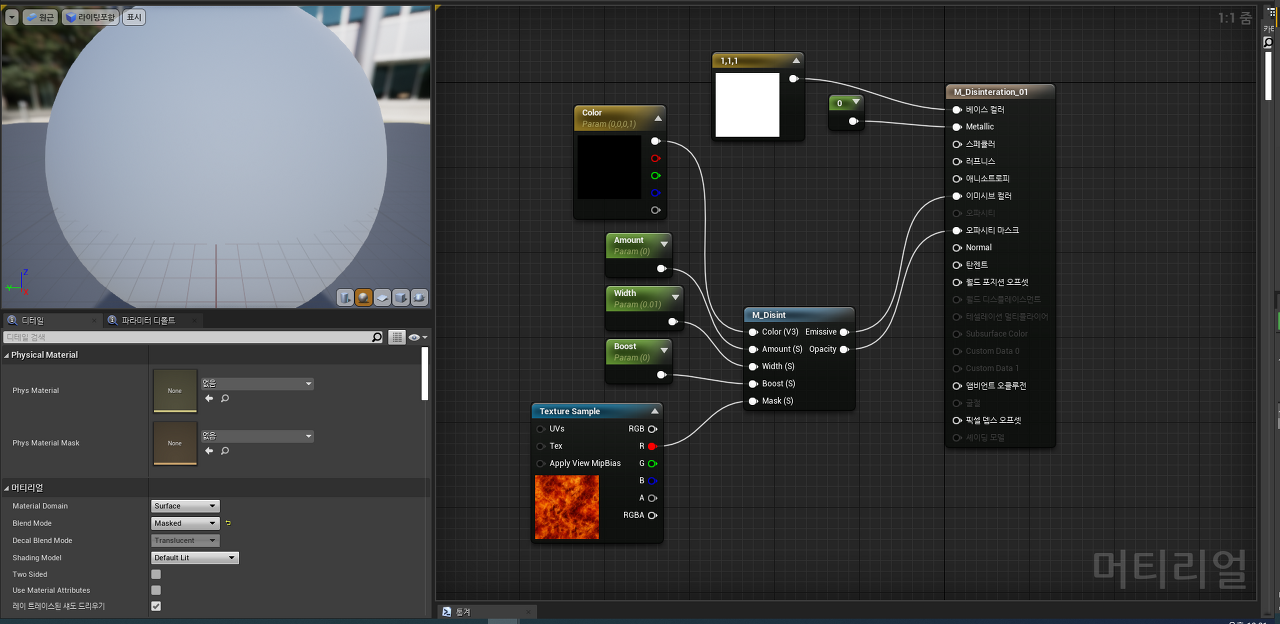Click the 베이스 컬러 base color pin
This screenshot has height=624, width=1280.
click(957, 109)
